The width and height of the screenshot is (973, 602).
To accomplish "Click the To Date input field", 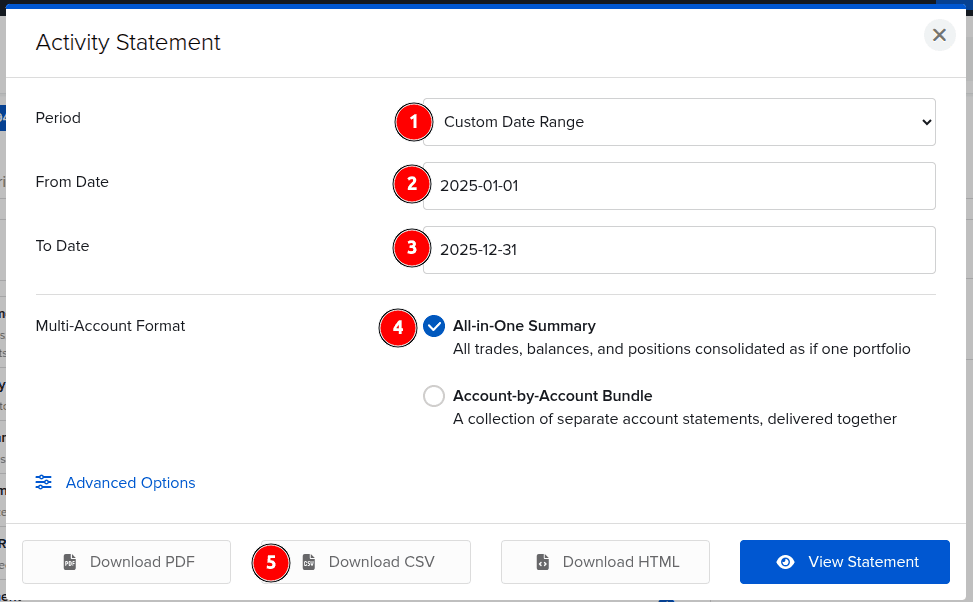I will (680, 249).
